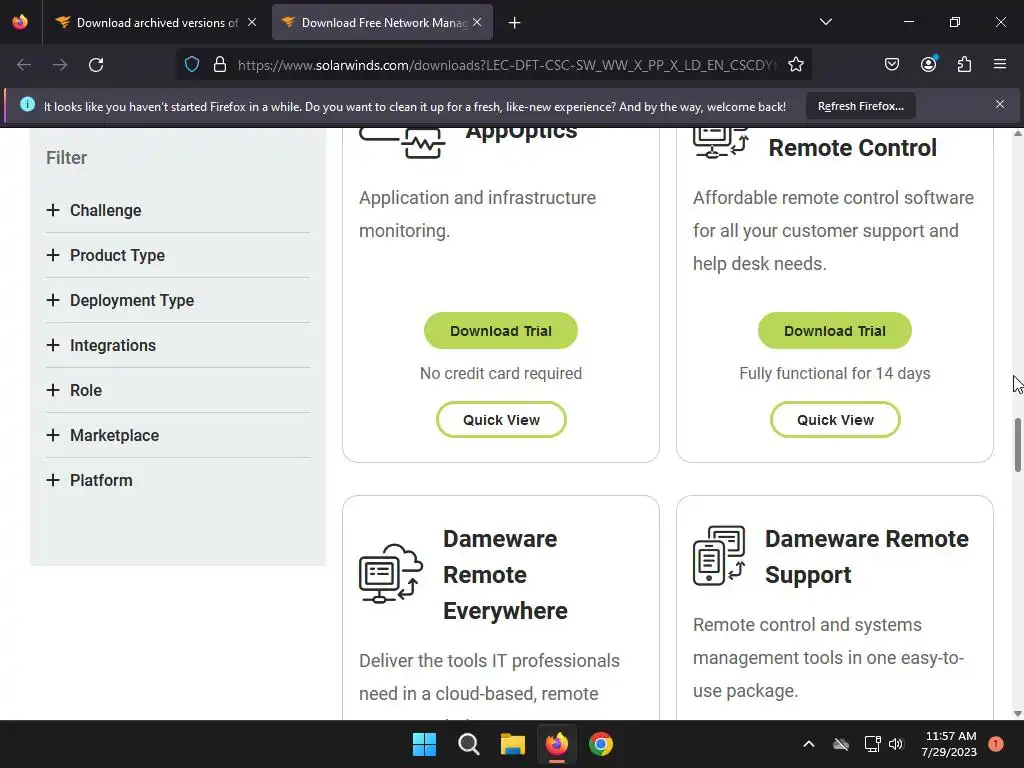Open Quick View for AppOptics
Image resolution: width=1024 pixels, height=768 pixels.
pos(501,420)
